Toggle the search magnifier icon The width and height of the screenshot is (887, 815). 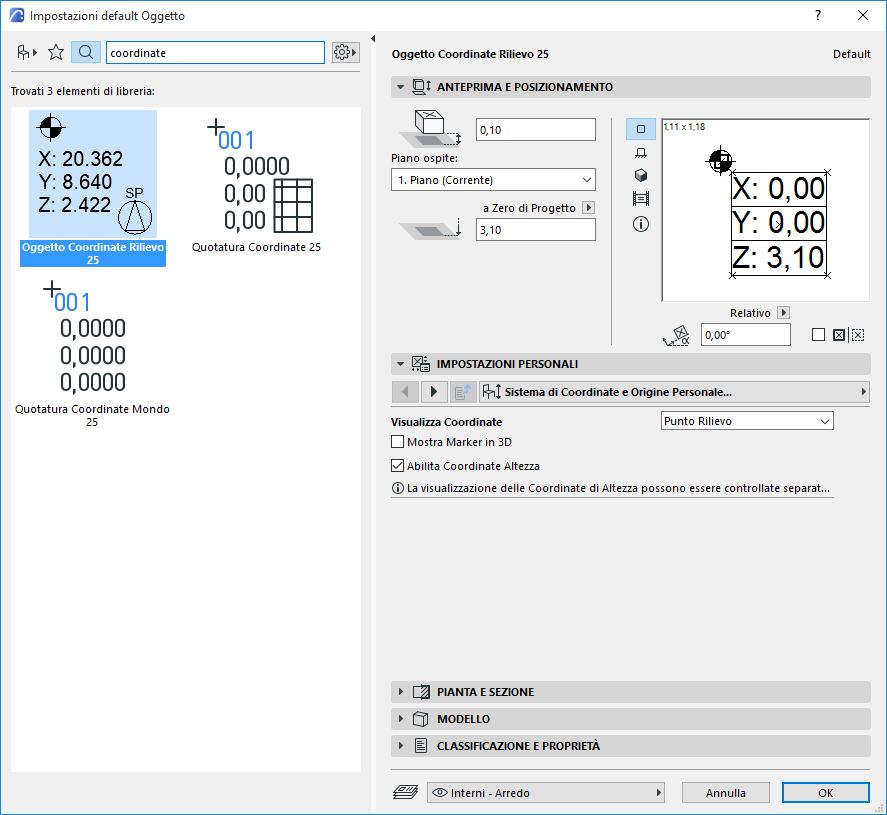[86, 53]
